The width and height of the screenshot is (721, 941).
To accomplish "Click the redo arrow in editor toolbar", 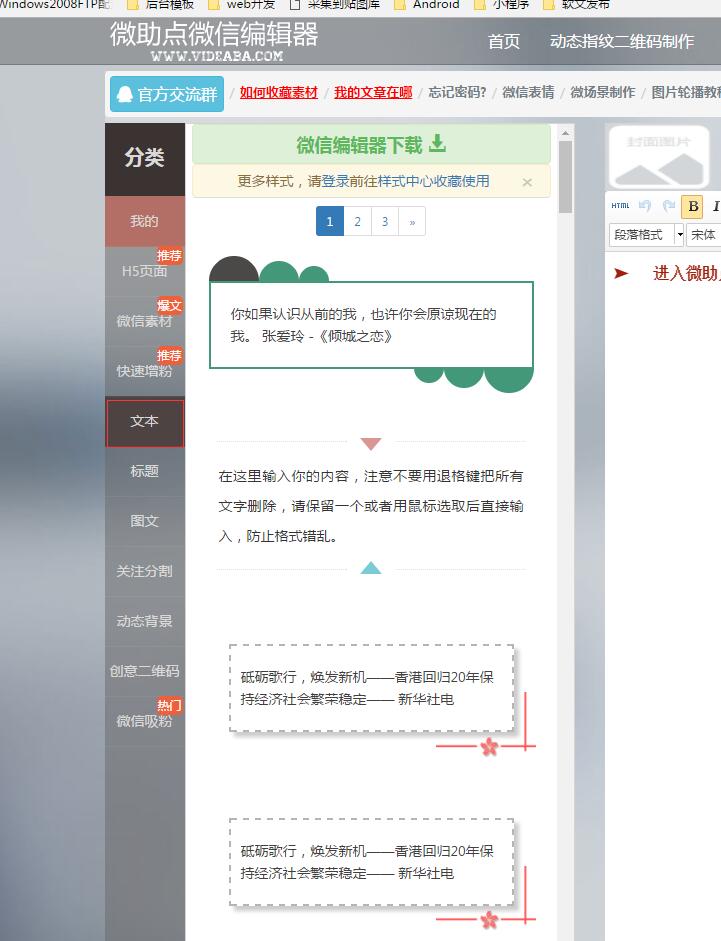I will [669, 206].
